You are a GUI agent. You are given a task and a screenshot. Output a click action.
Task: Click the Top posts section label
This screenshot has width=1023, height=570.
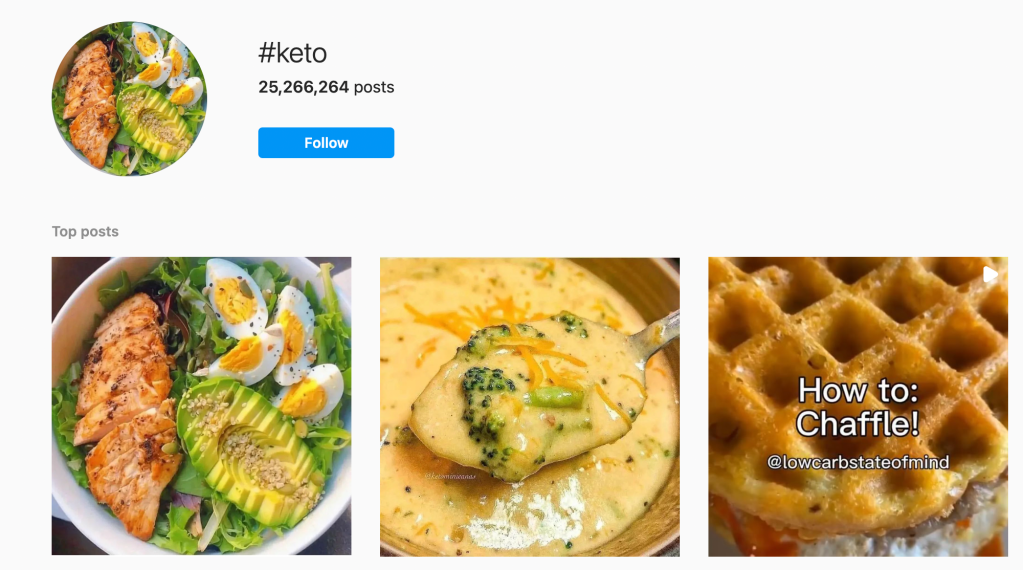(x=85, y=231)
